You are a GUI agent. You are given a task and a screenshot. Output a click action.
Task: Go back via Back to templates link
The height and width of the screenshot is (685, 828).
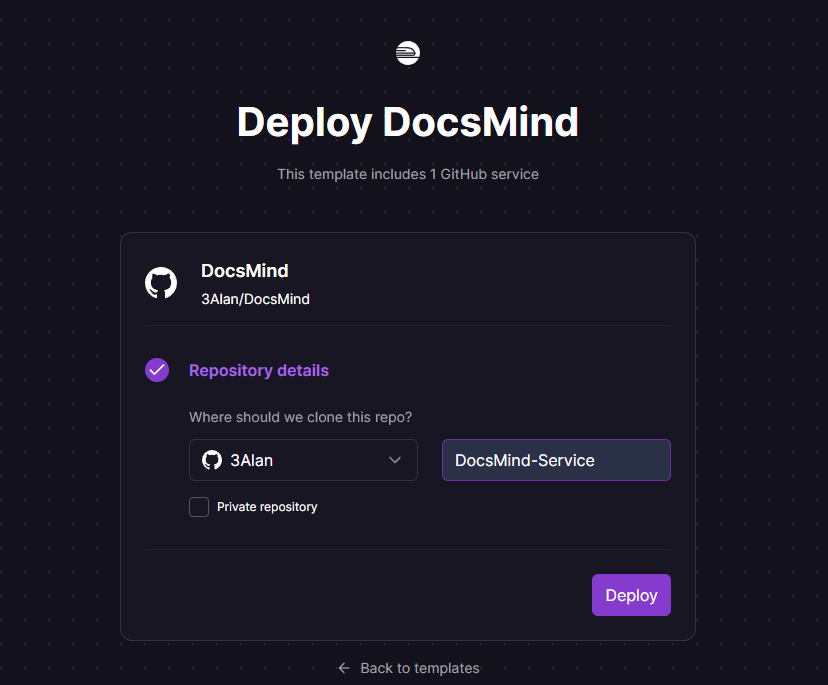click(x=408, y=668)
